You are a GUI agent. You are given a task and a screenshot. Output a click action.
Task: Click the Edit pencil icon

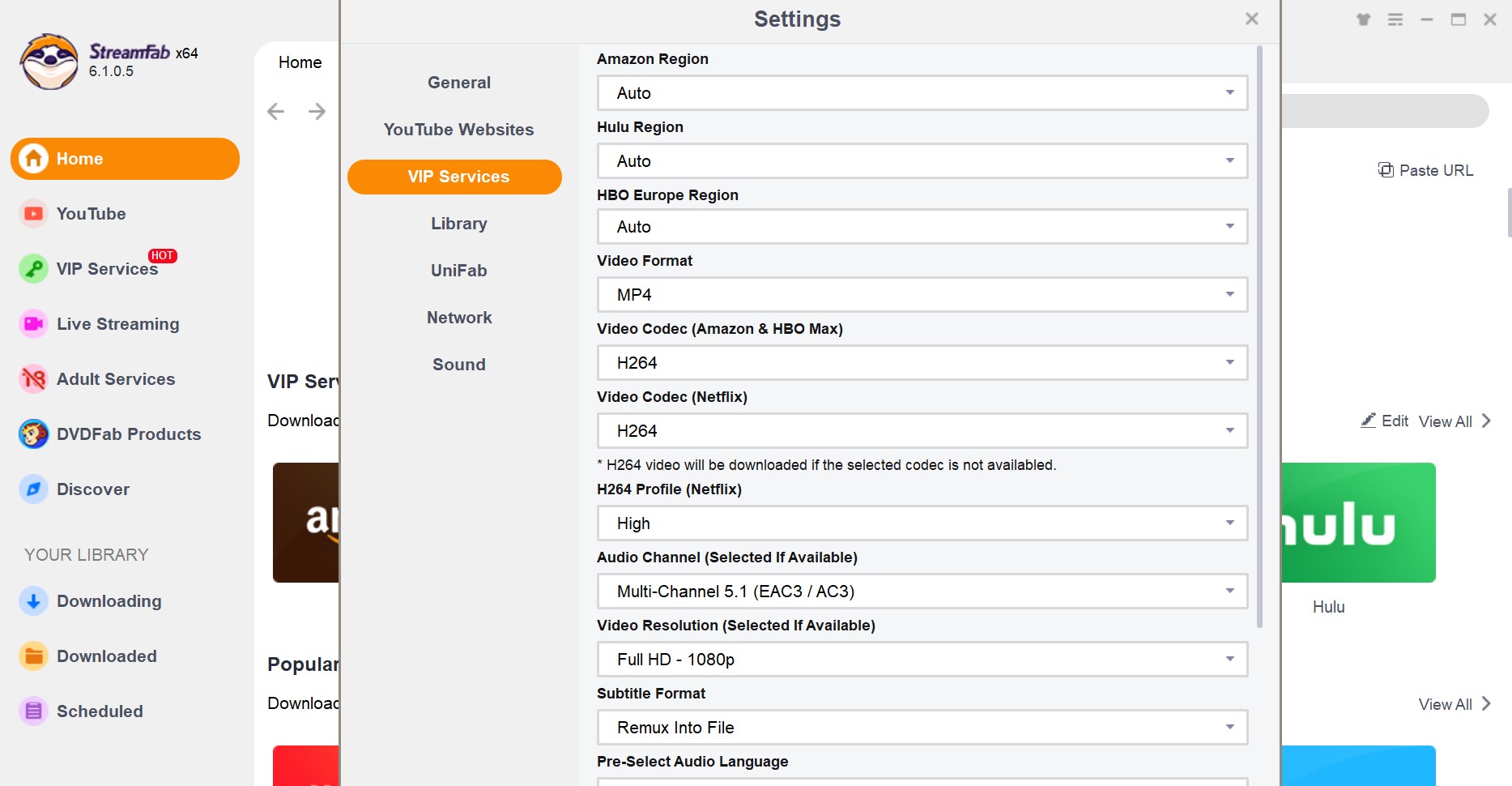pos(1368,421)
